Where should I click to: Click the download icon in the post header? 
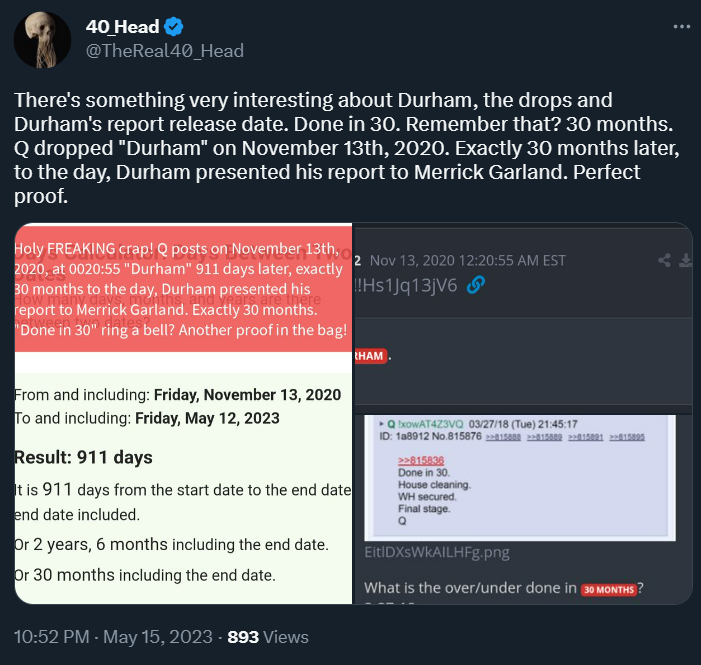click(x=686, y=260)
